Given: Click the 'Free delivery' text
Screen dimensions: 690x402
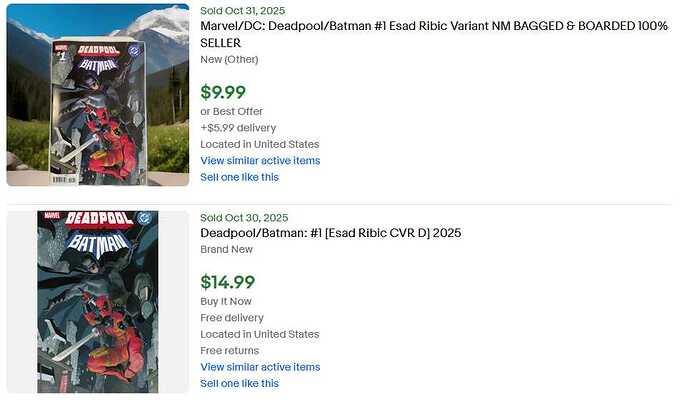Looking at the screenshot, I should click(232, 318).
